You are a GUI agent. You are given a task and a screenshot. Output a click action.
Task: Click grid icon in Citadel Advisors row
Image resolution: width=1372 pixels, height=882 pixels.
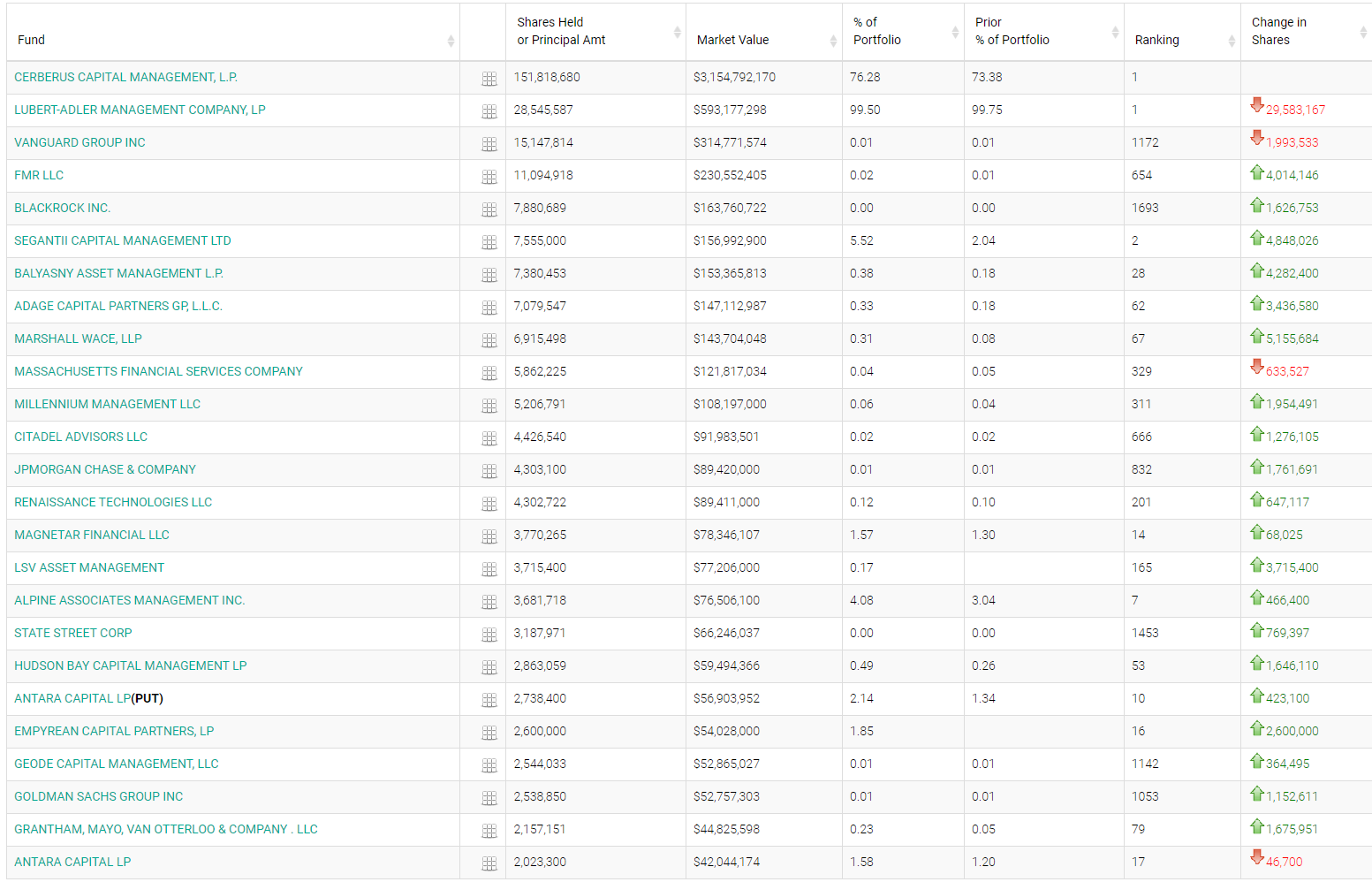489,438
